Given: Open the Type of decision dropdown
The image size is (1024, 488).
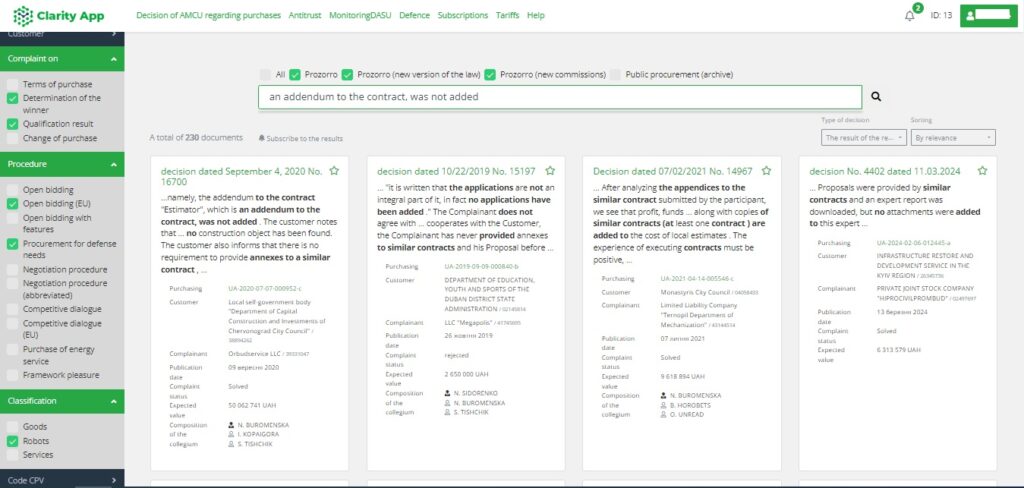Looking at the screenshot, I should [863, 138].
